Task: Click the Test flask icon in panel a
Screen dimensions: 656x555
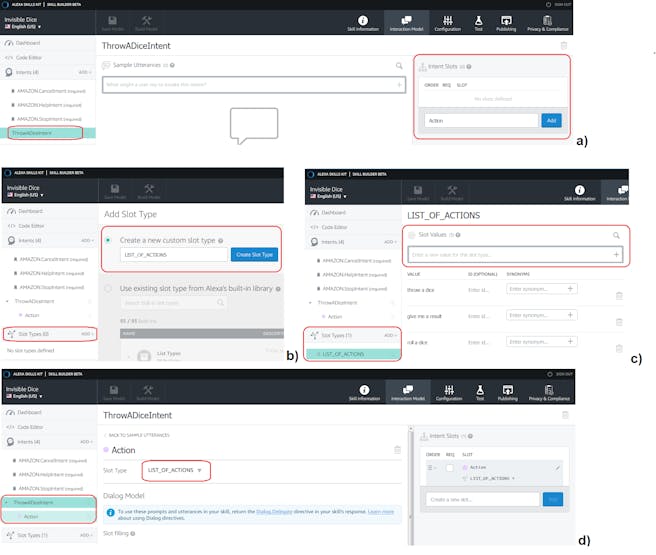Action: 479,23
